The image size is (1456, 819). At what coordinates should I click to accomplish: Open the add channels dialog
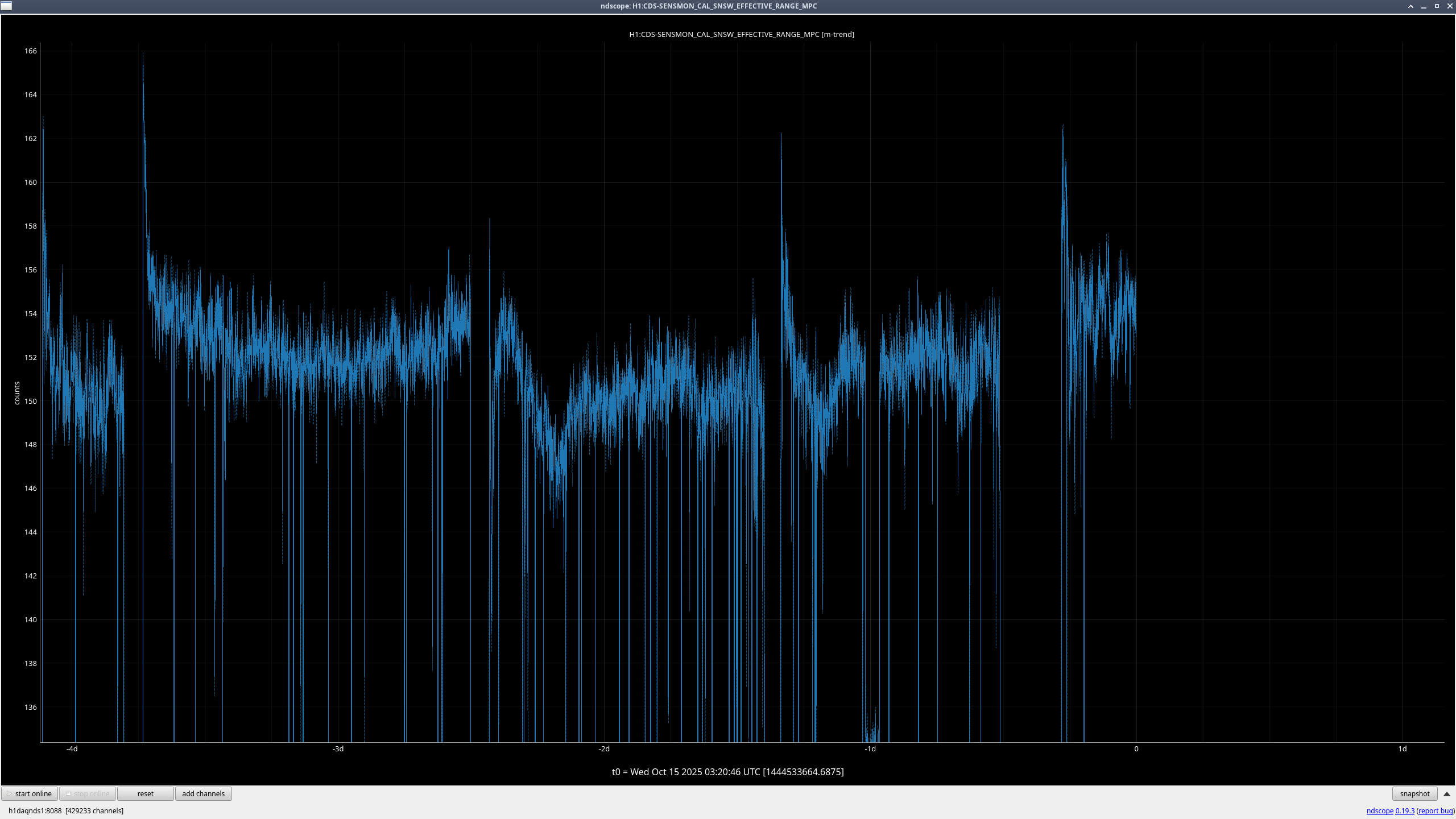(203, 793)
